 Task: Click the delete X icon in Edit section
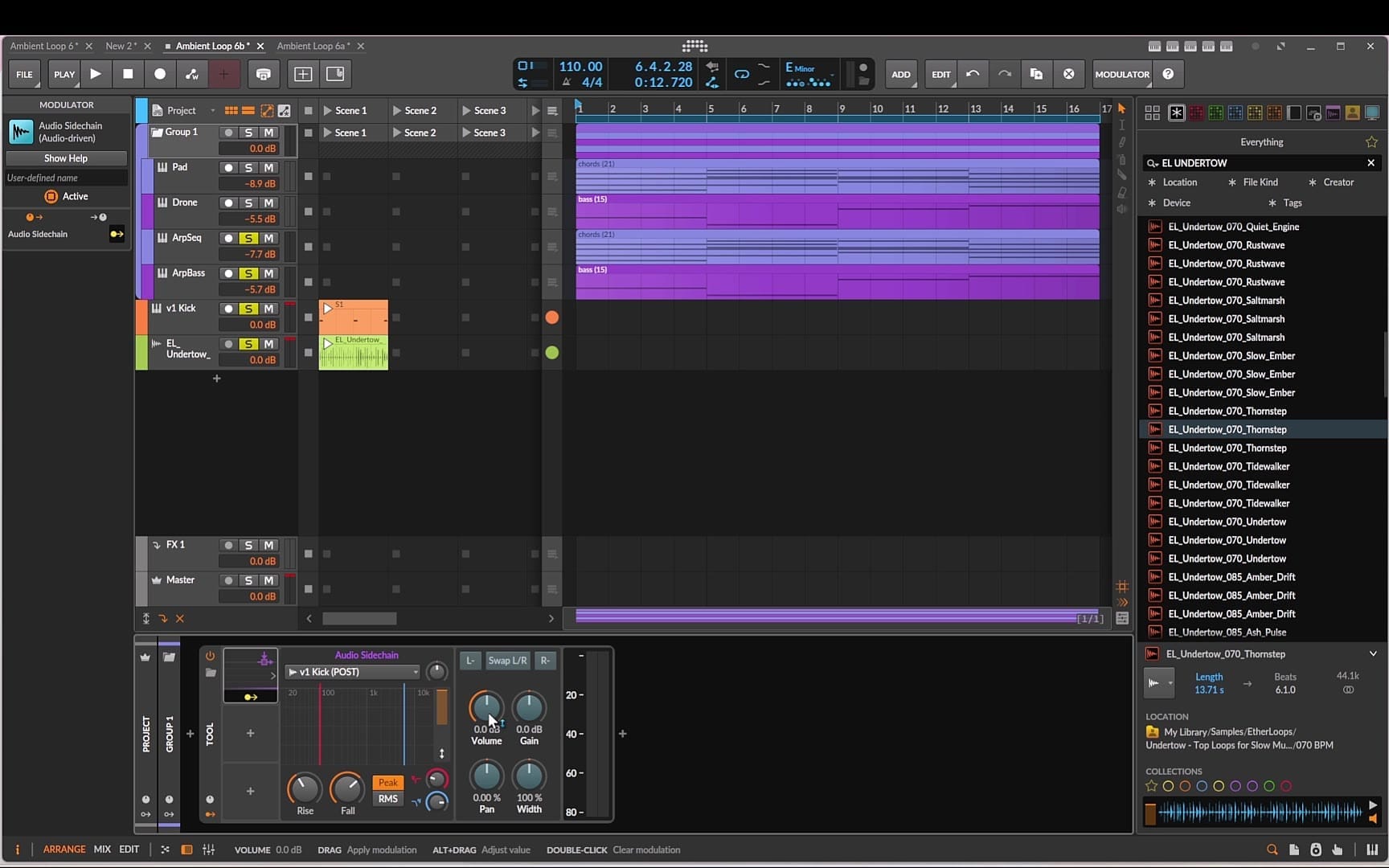(1069, 74)
